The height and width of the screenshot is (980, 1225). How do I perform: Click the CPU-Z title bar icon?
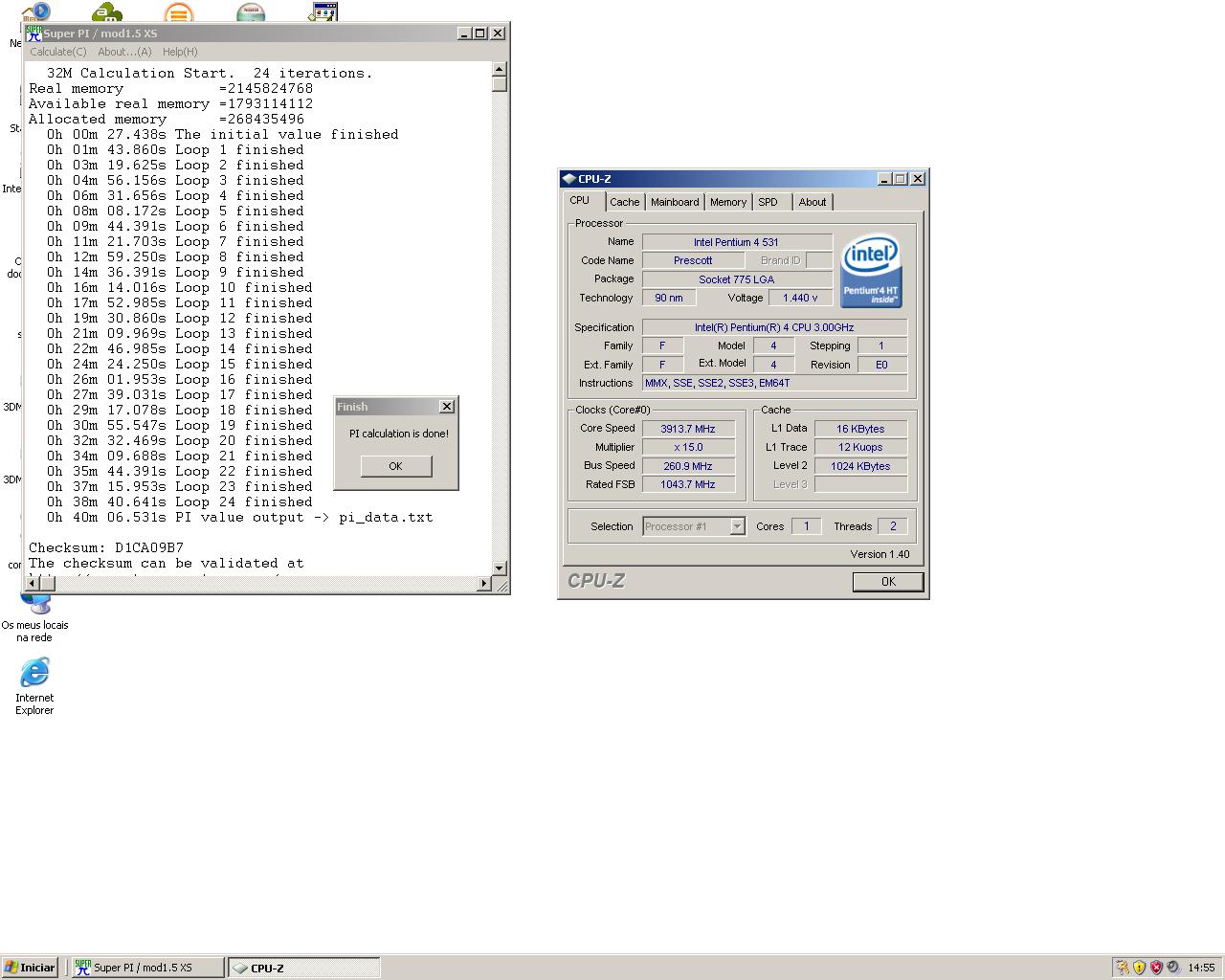[x=568, y=179]
